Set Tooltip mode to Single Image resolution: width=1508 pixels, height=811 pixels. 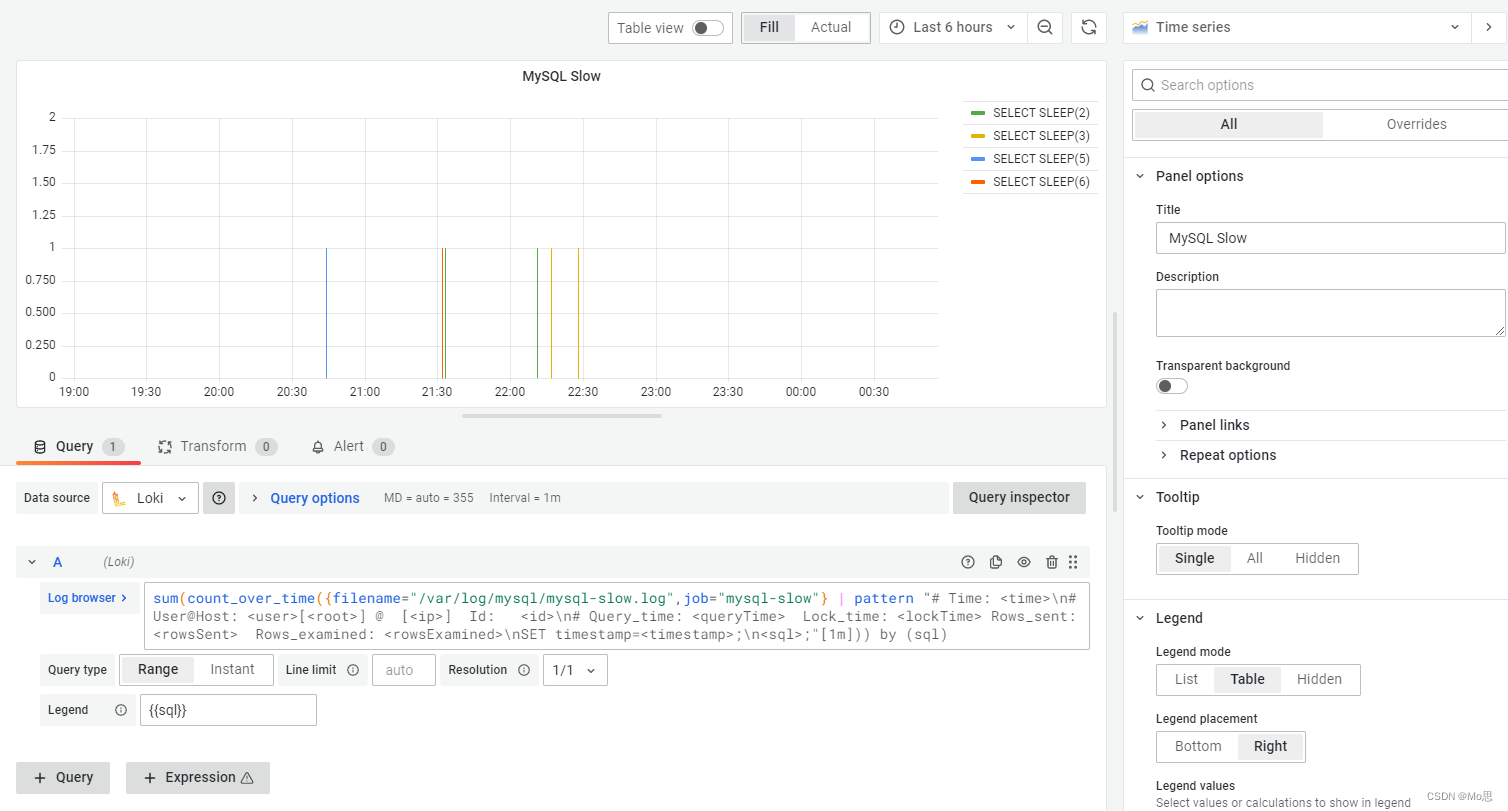pyautogui.click(x=1194, y=559)
